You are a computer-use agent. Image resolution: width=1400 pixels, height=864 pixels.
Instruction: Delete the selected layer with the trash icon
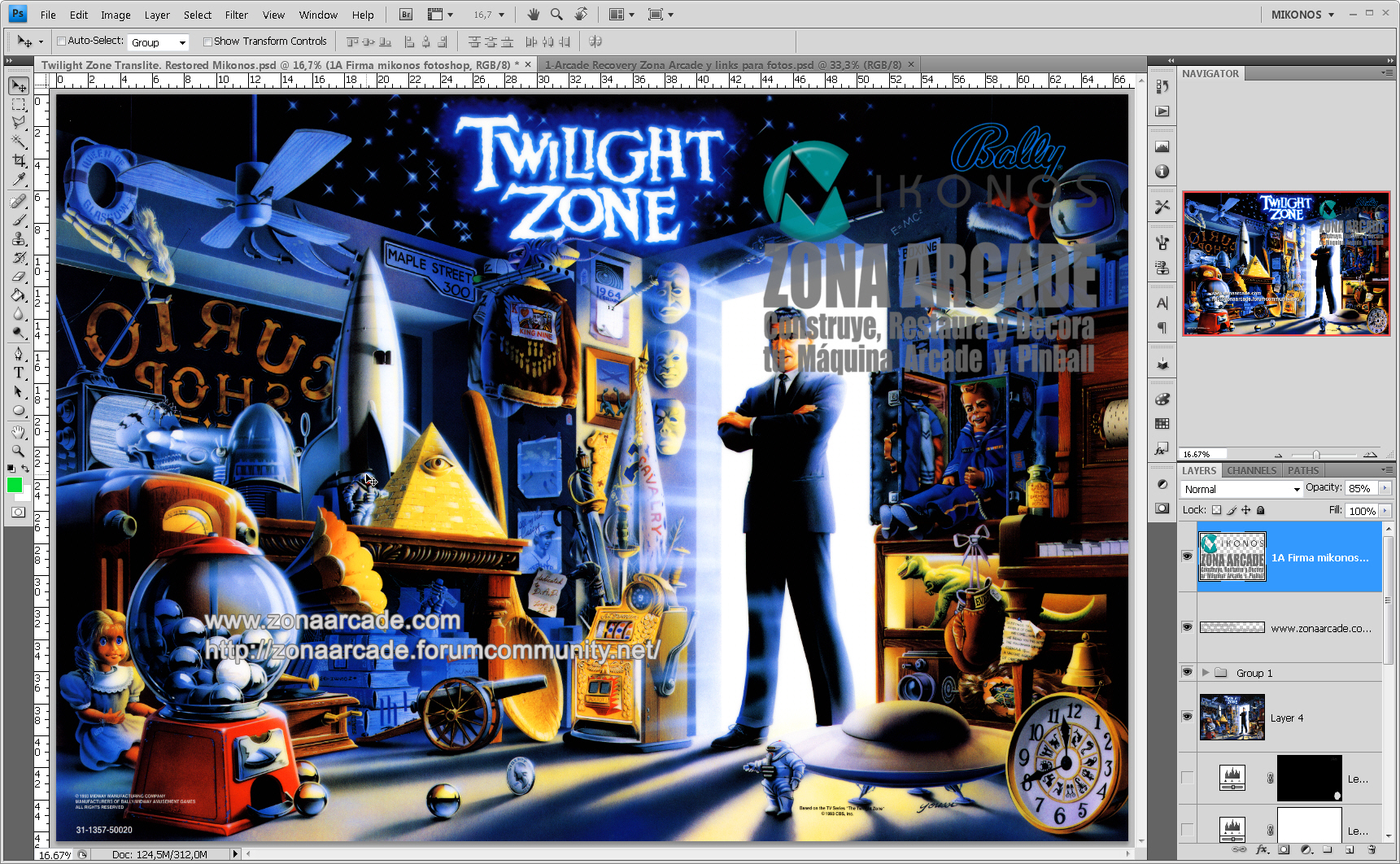[1372, 850]
